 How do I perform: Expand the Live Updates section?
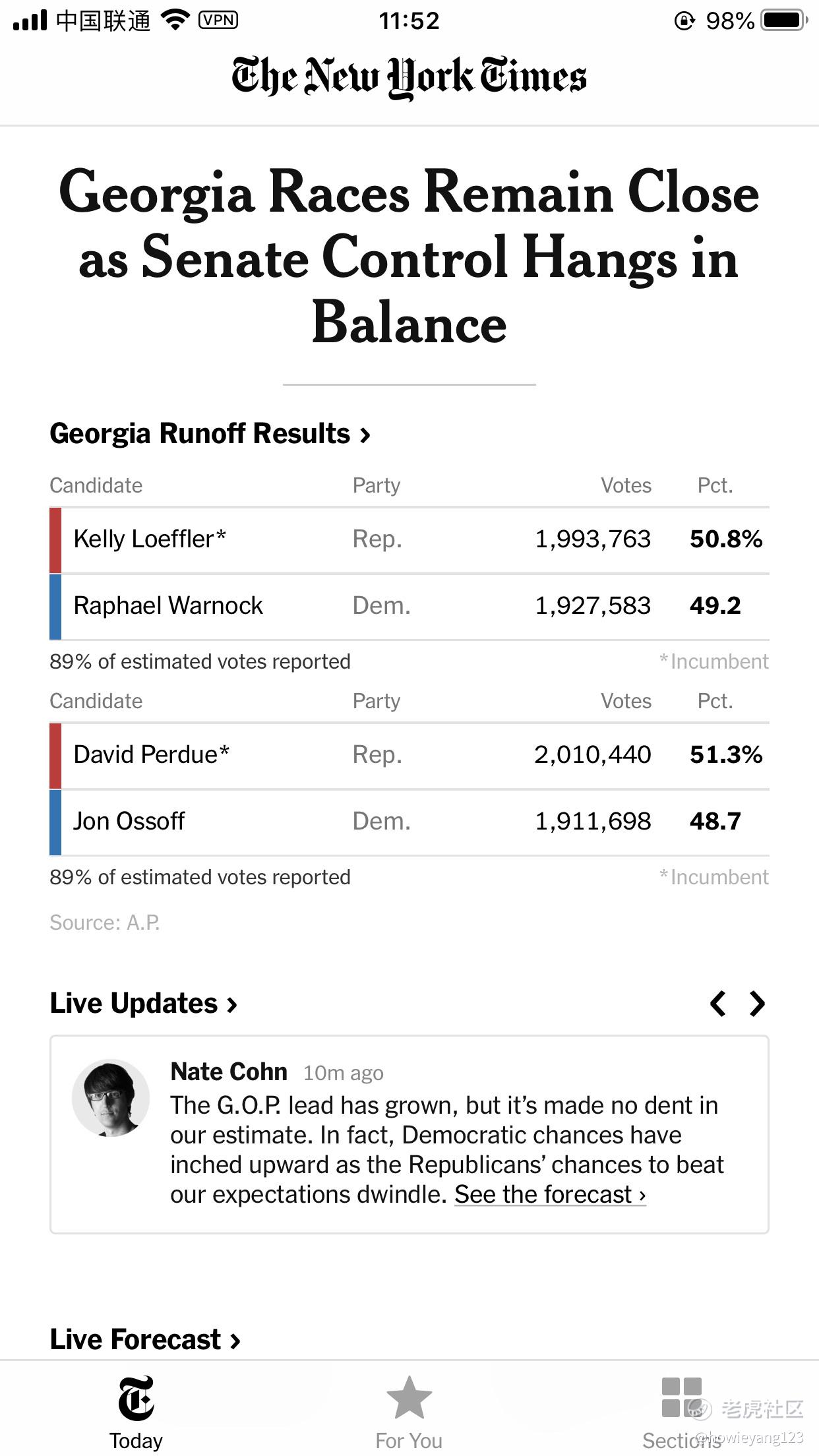point(143,1004)
